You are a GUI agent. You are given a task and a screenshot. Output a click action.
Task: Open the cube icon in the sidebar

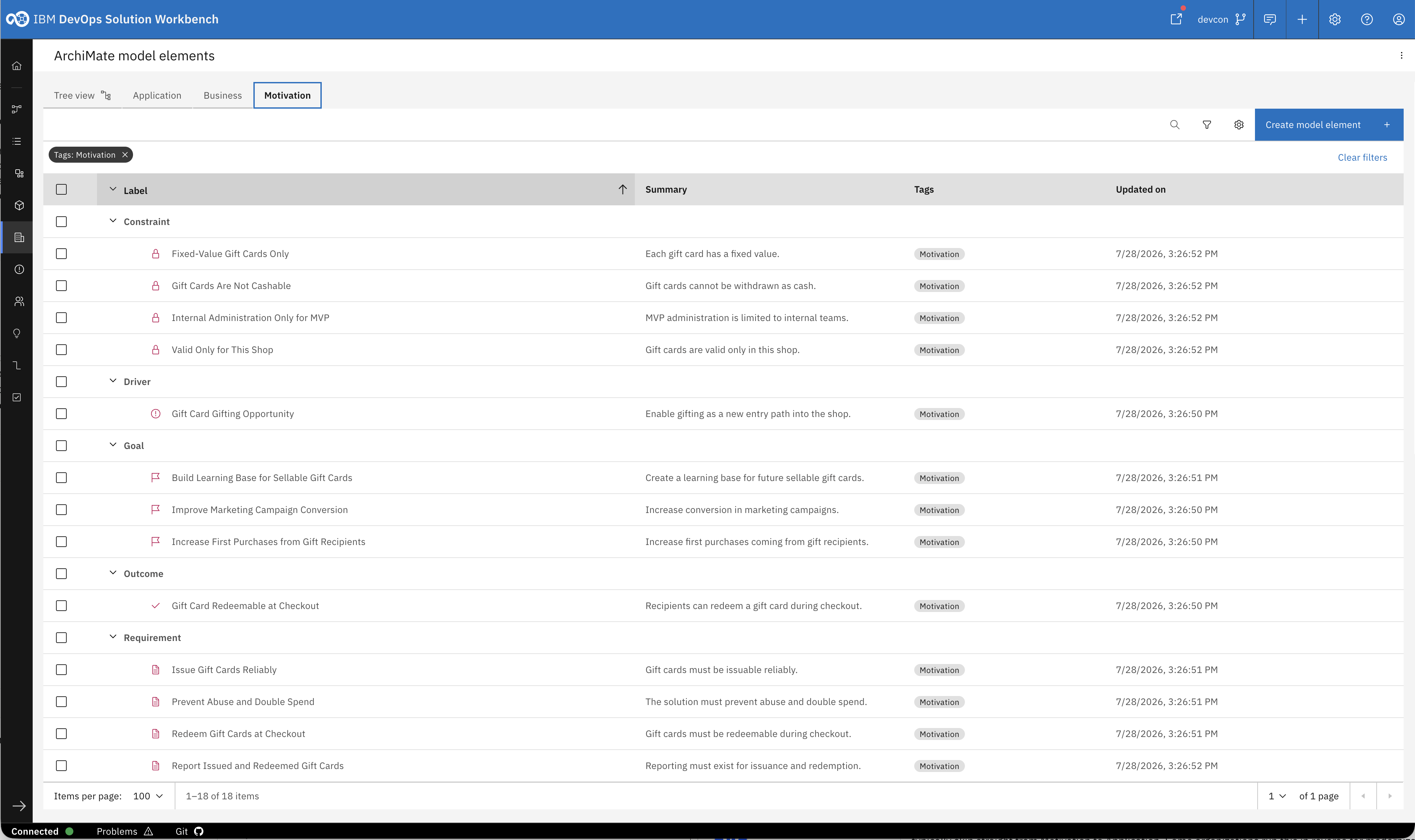pyautogui.click(x=19, y=205)
